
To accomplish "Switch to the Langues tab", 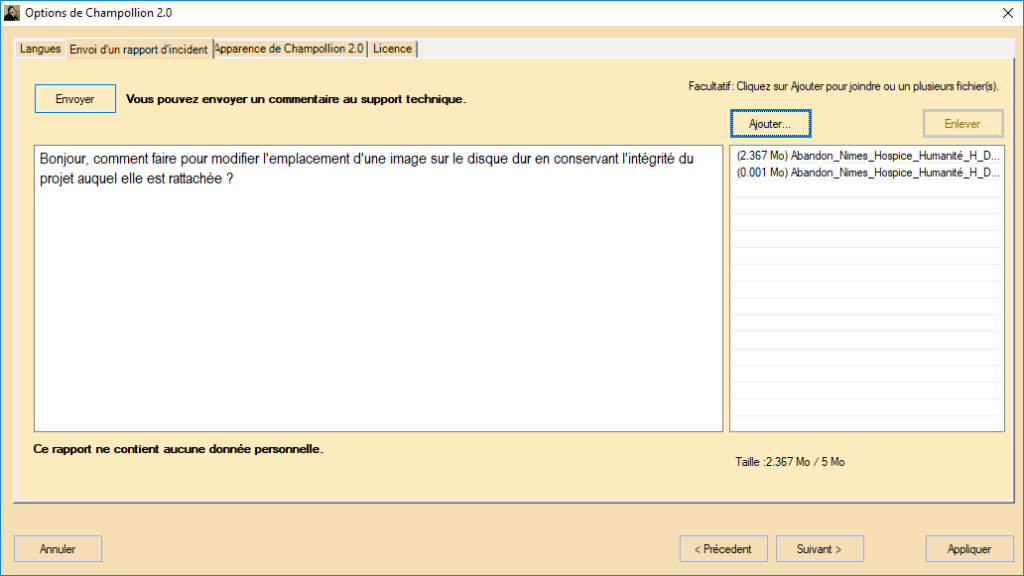I will (x=40, y=49).
